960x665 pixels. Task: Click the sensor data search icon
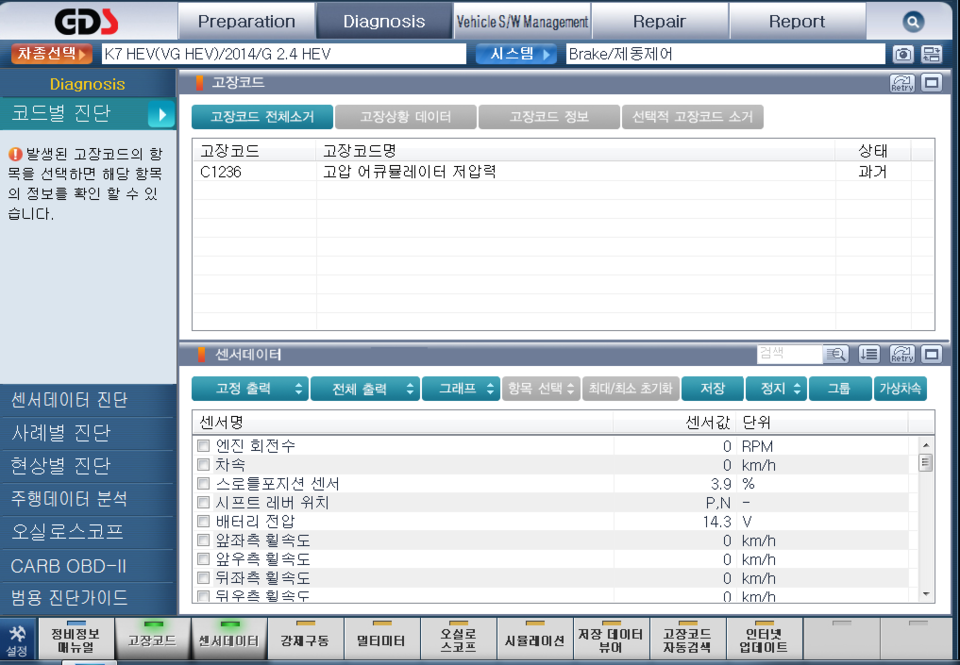tap(836, 354)
